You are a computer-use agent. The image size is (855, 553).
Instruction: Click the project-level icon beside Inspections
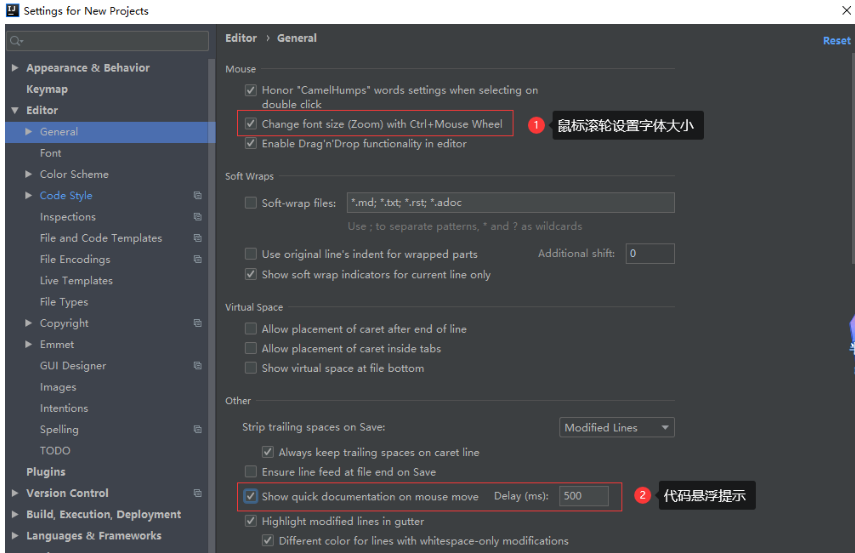[x=197, y=217]
